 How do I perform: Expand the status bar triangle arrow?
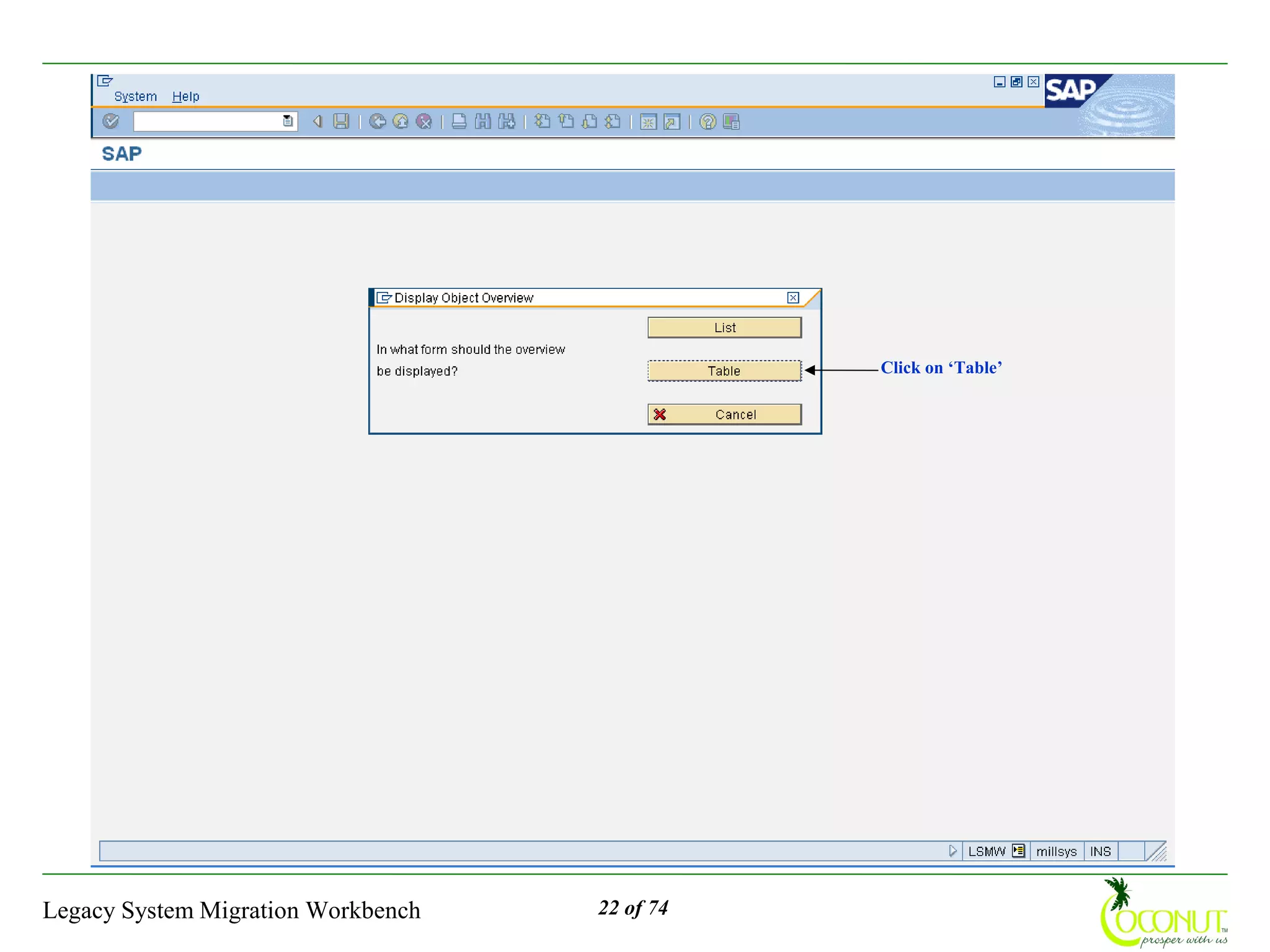pyautogui.click(x=952, y=851)
